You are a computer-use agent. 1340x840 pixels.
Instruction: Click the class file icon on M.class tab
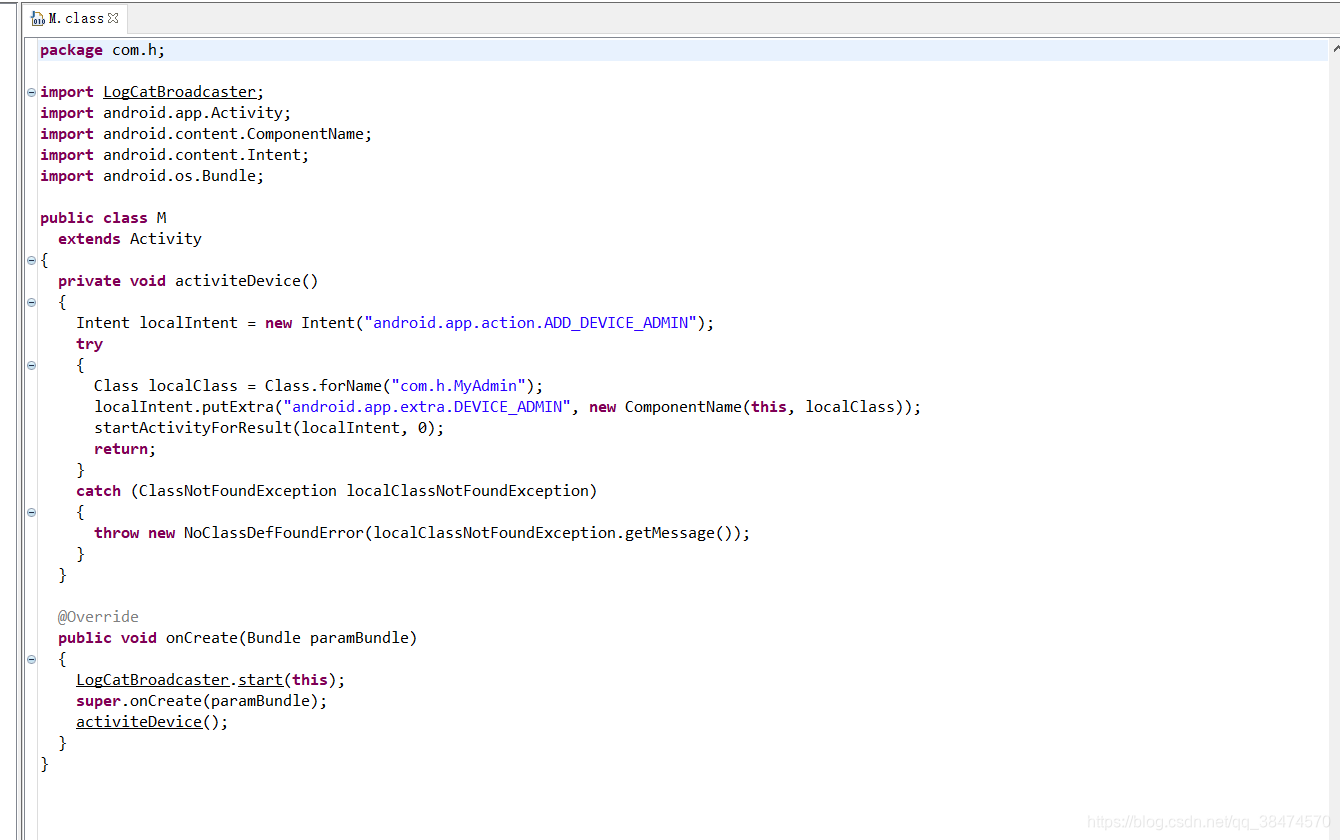(37, 18)
